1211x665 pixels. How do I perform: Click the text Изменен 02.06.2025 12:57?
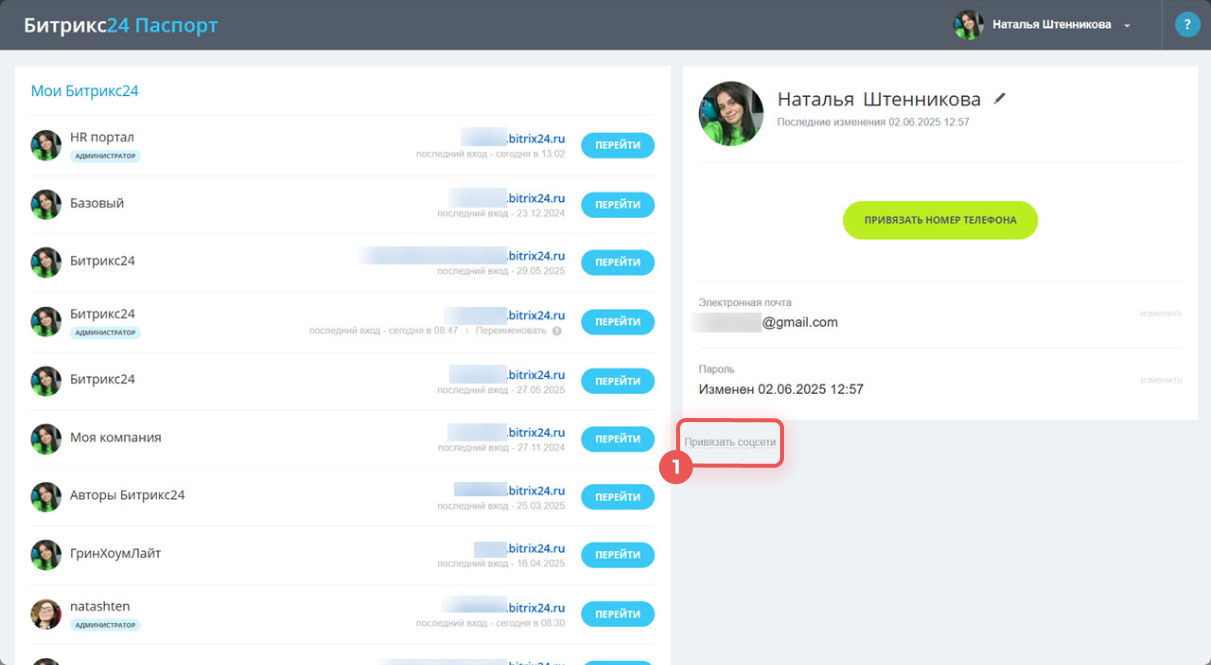pyautogui.click(x=781, y=389)
